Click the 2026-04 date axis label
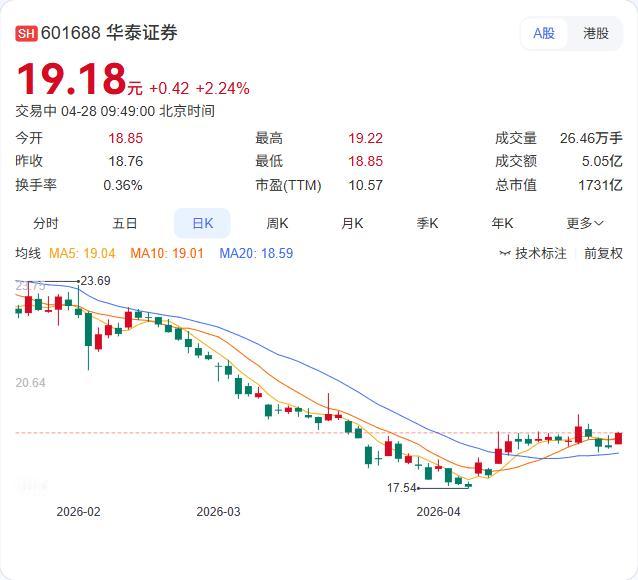 point(438,512)
